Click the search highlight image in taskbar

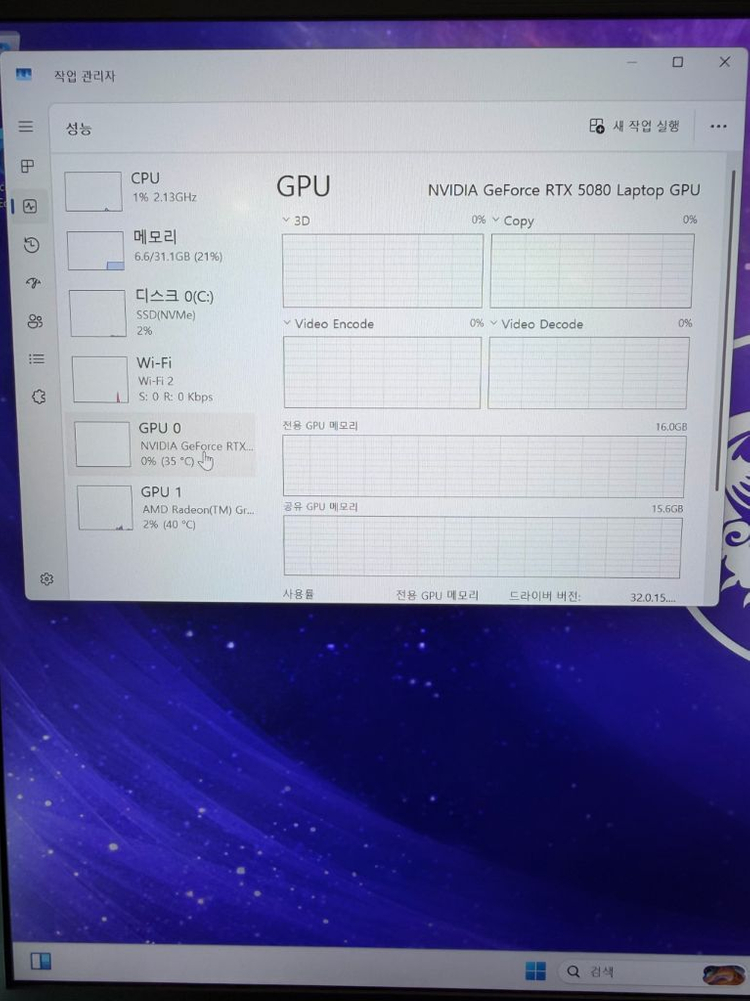coord(723,974)
